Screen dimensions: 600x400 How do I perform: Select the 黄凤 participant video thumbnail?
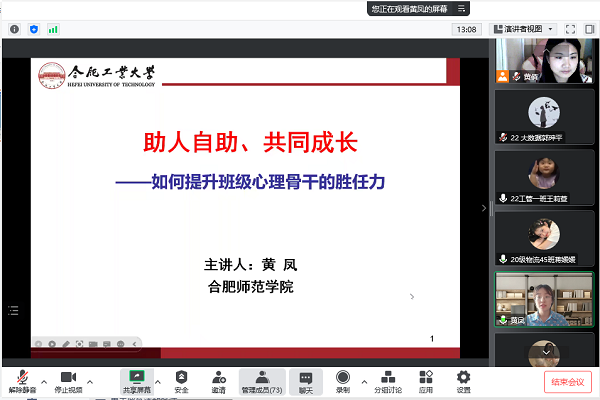tap(544, 300)
